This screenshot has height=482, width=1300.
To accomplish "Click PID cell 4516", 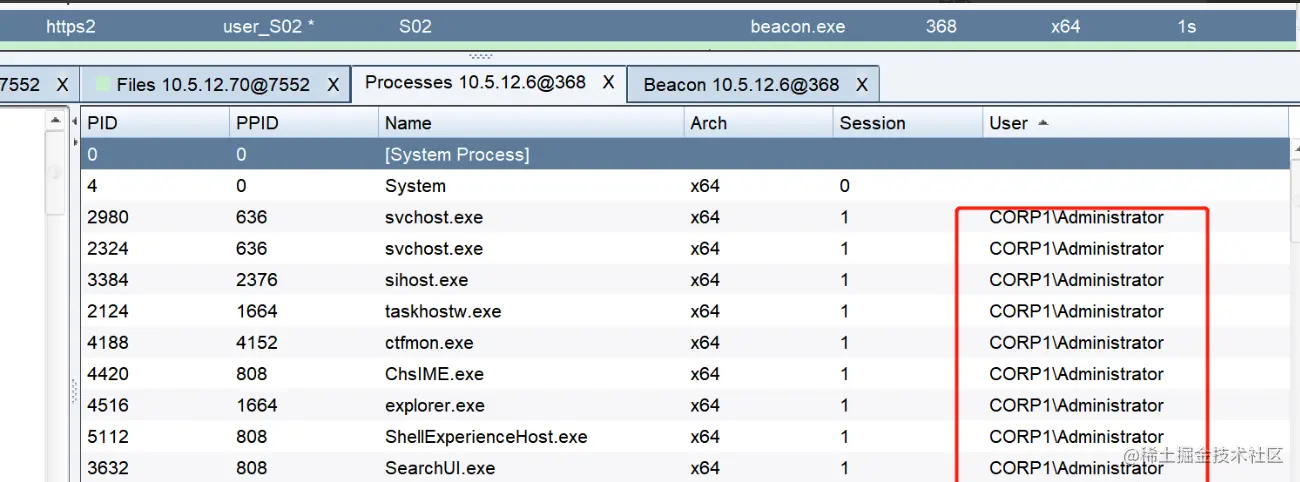I will (x=108, y=405).
